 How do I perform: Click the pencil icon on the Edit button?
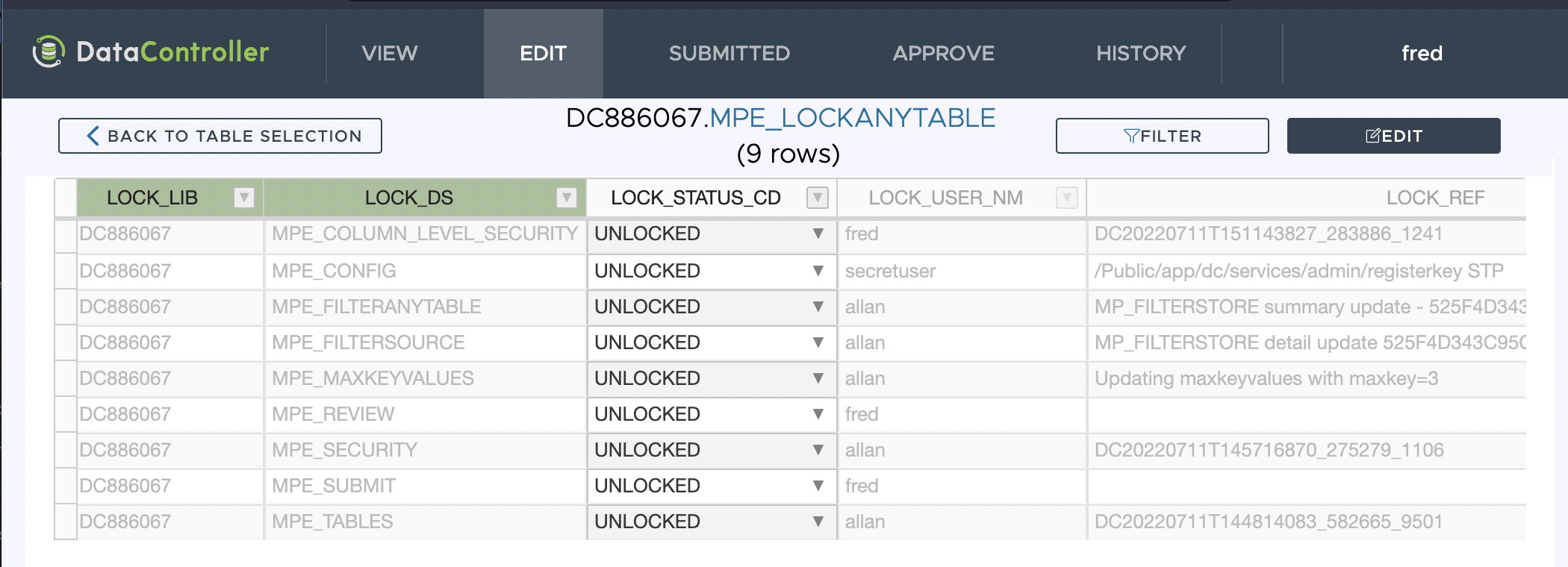[x=1372, y=136]
